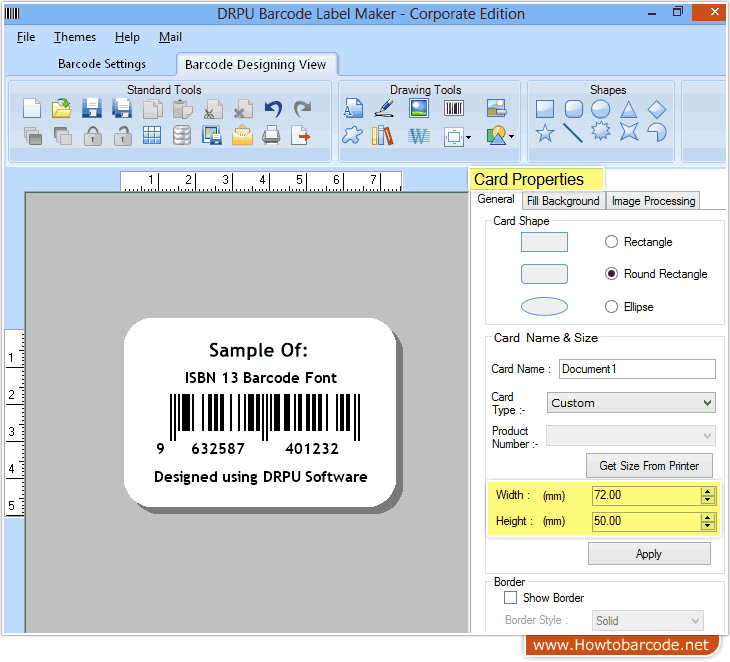730x662 pixels.
Task: Print the label using printer icon
Action: [271, 135]
